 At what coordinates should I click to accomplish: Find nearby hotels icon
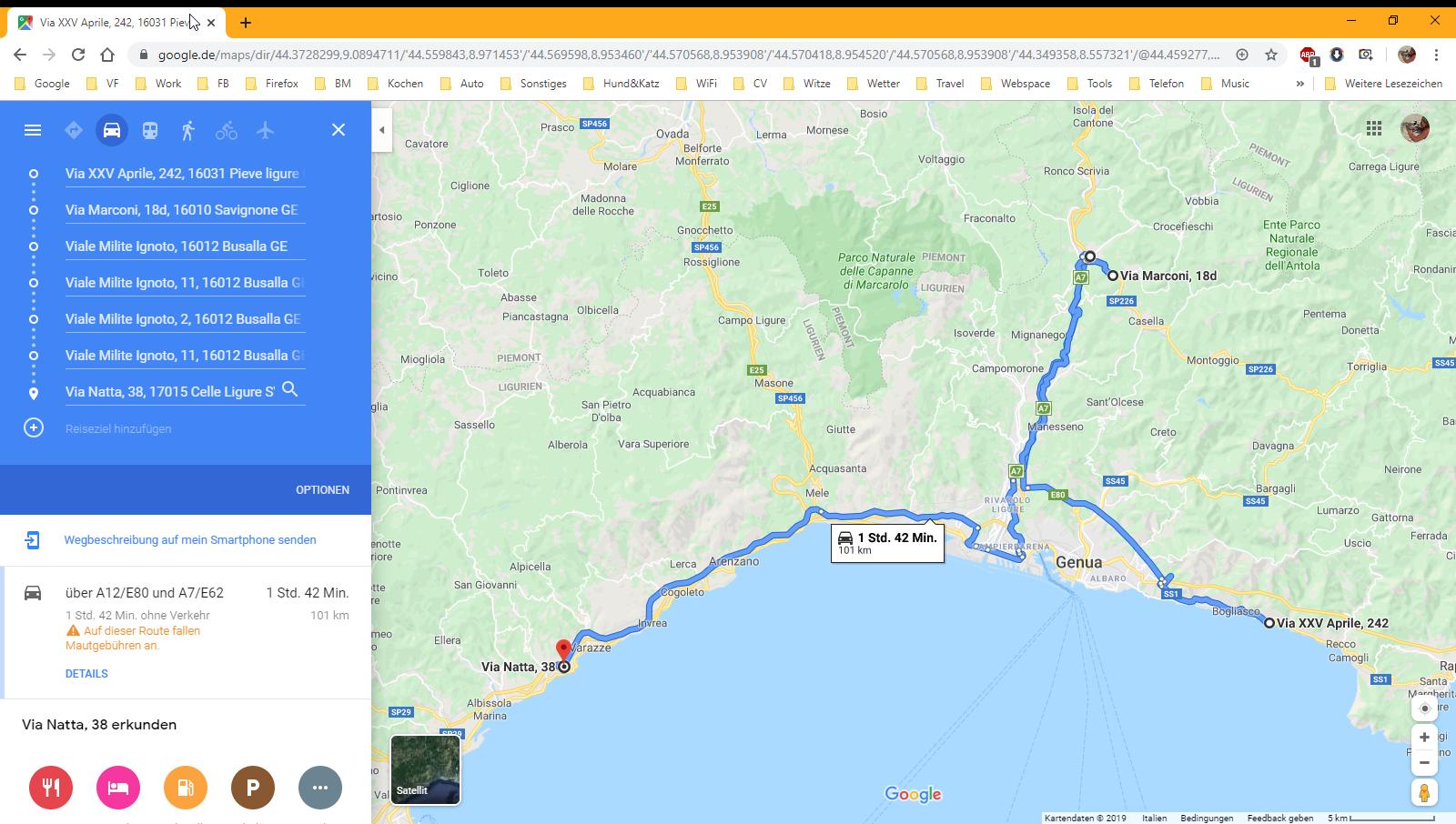118,788
